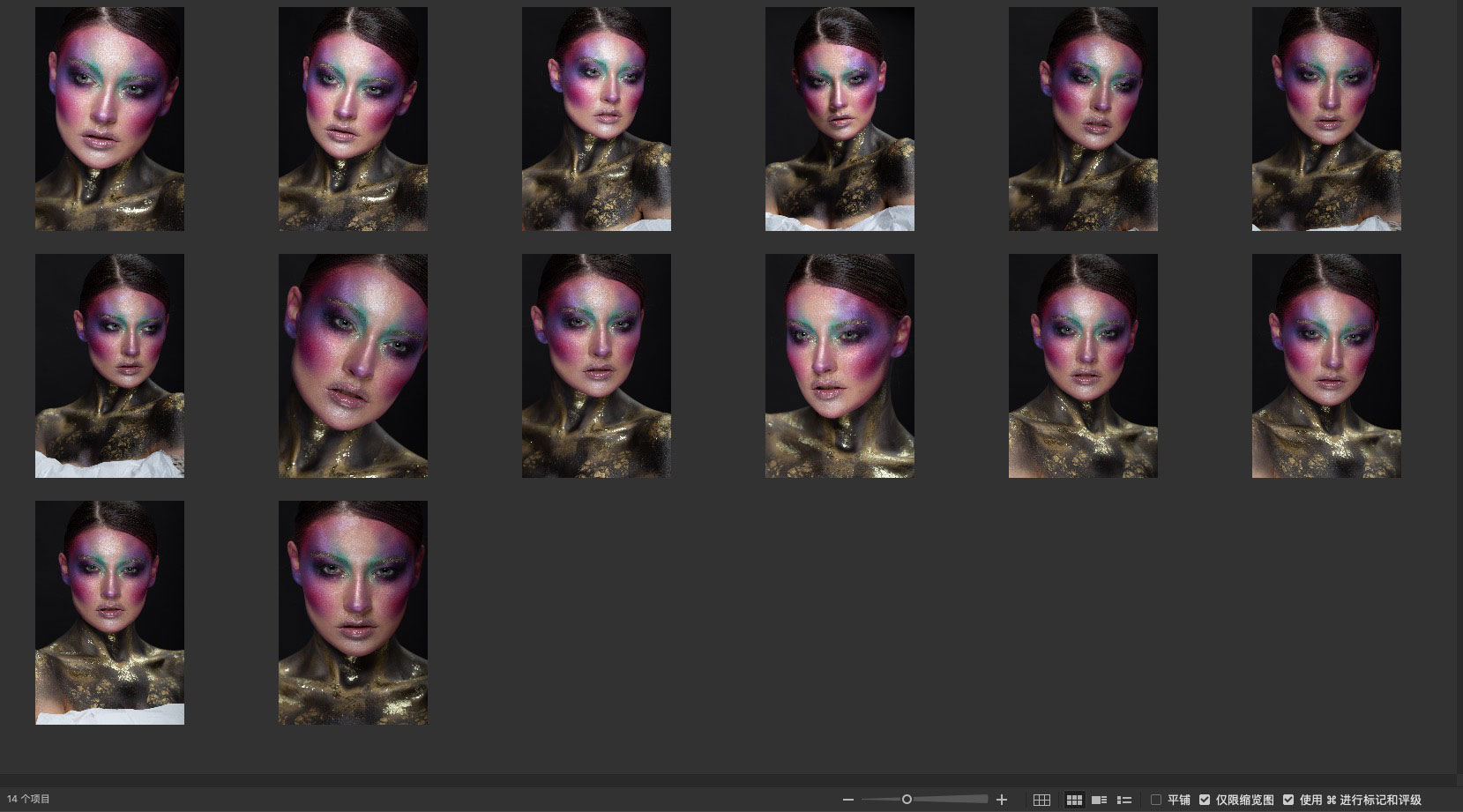Click the plus icon to enlarge thumbnails
Viewport: 1463px width, 812px height.
tap(1002, 800)
